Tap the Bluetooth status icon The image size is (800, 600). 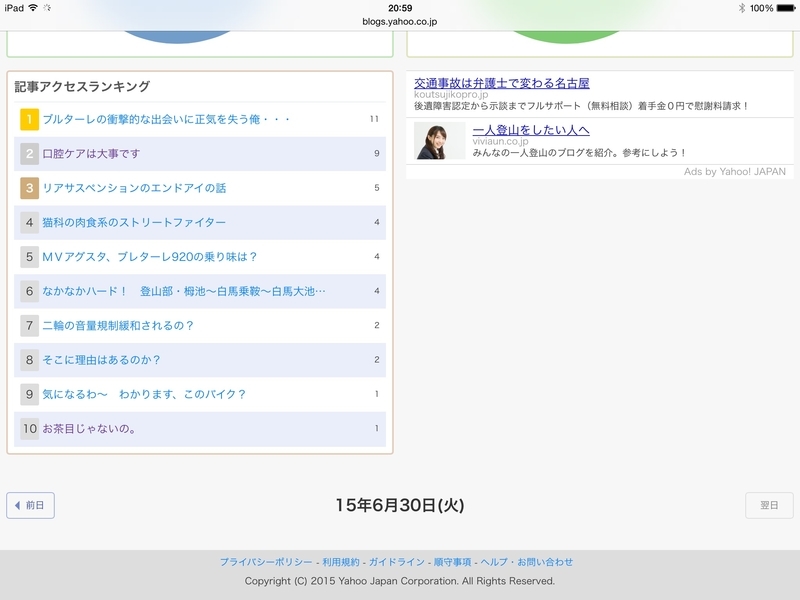coord(741,8)
